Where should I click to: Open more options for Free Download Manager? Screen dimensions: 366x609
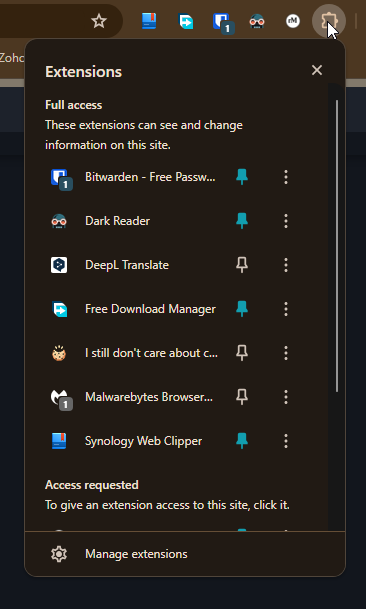(x=286, y=309)
